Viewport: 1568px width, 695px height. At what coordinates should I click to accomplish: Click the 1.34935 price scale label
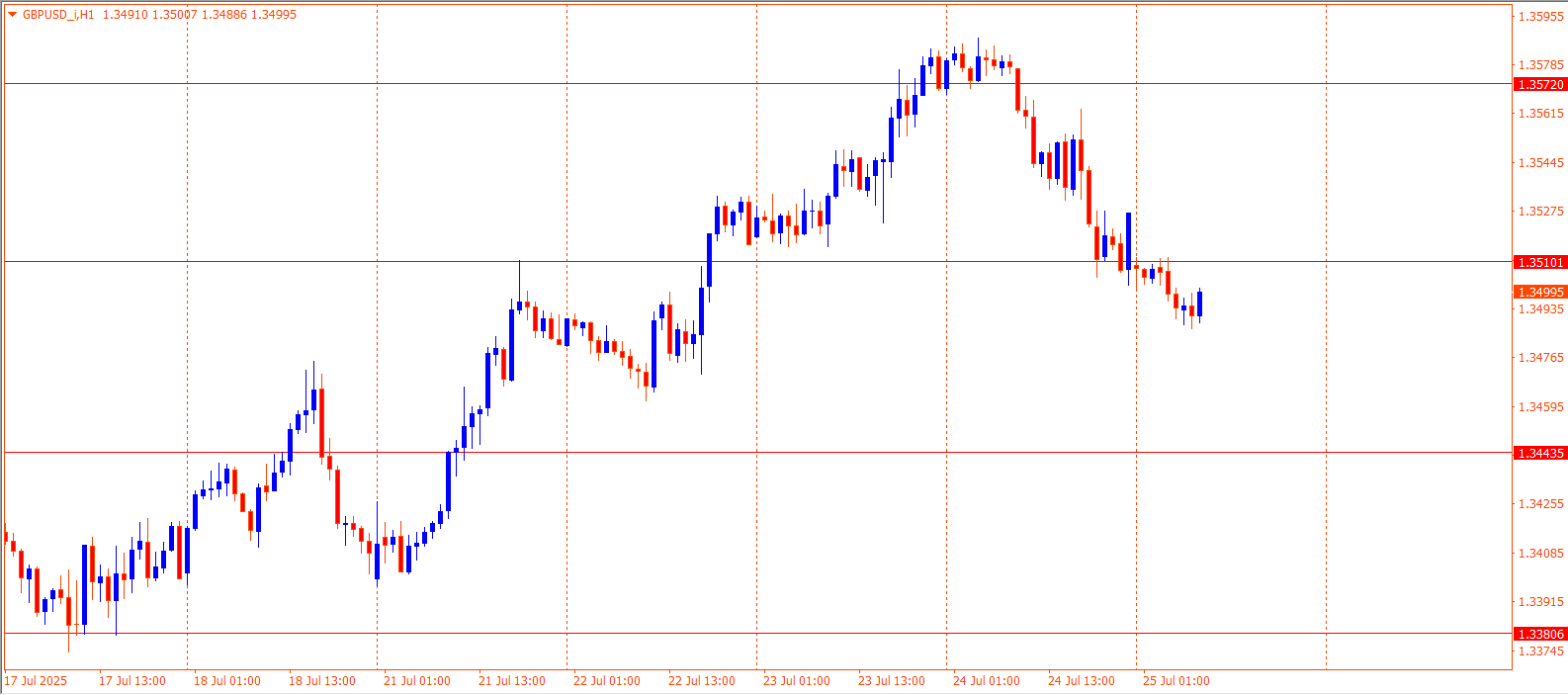(1541, 309)
